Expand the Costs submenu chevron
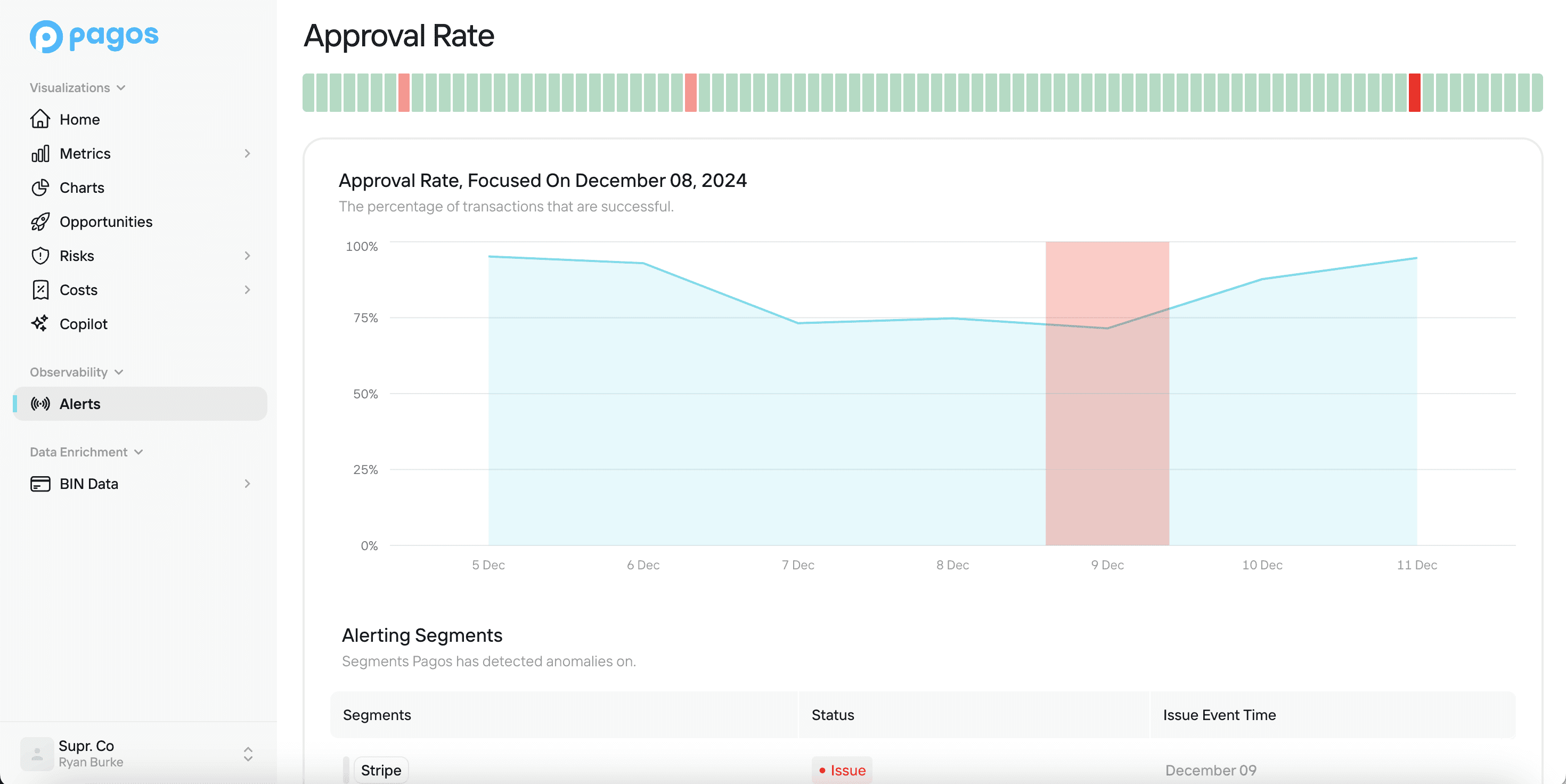 pos(247,290)
